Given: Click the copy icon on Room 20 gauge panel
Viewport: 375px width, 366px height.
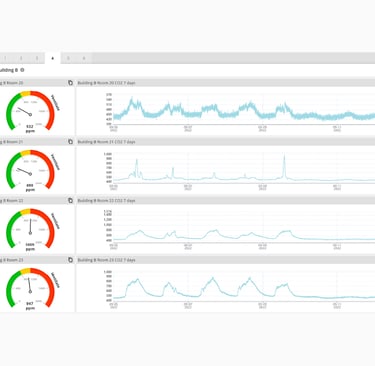Looking at the screenshot, I should coord(70,83).
